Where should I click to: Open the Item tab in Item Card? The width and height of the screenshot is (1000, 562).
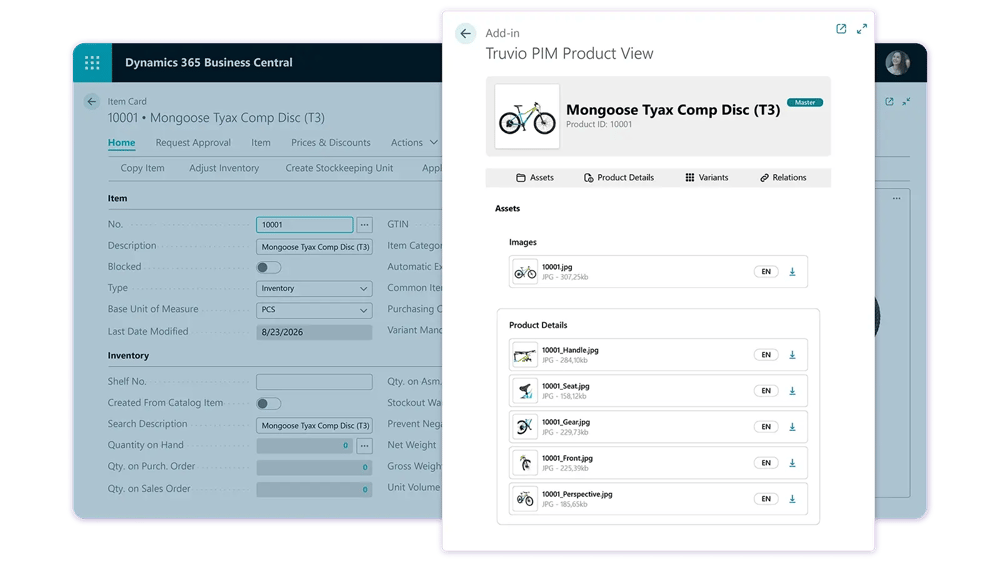pyautogui.click(x=261, y=142)
